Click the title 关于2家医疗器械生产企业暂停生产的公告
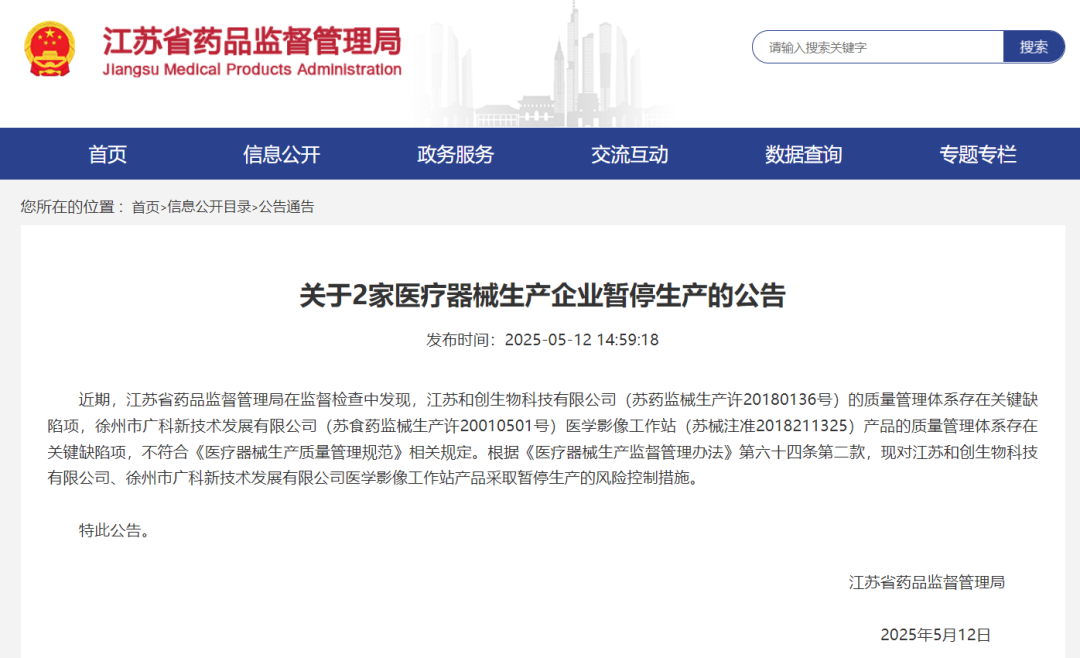 coord(543,296)
